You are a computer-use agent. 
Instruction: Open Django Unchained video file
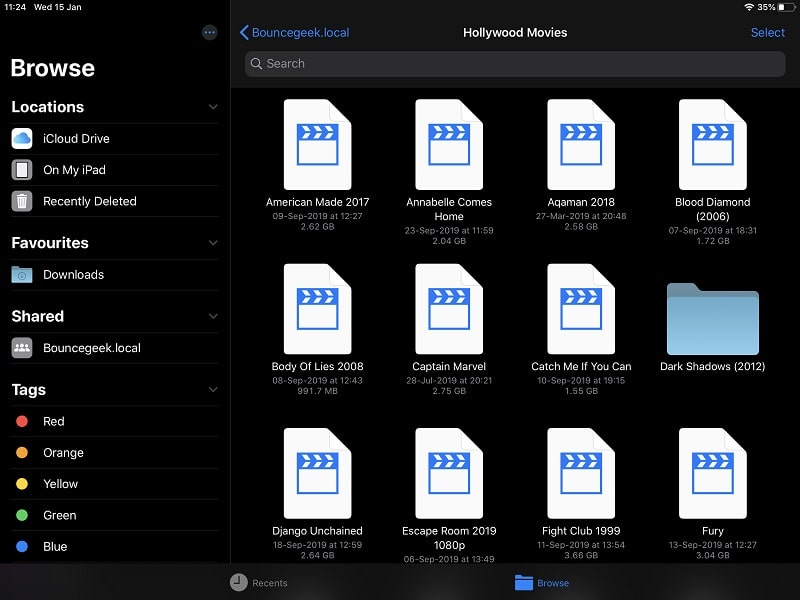point(317,473)
